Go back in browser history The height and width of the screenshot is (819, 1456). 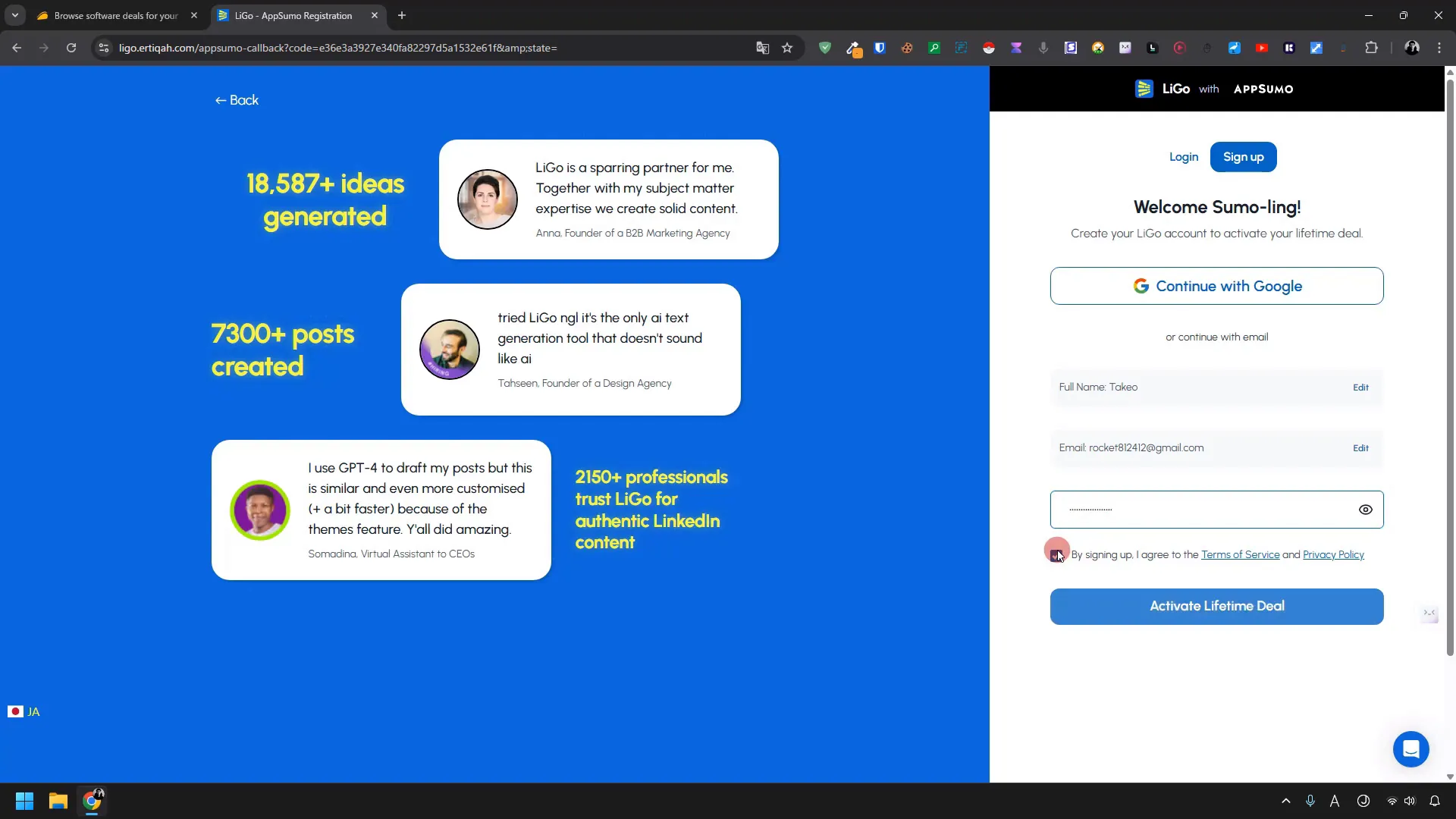[17, 48]
